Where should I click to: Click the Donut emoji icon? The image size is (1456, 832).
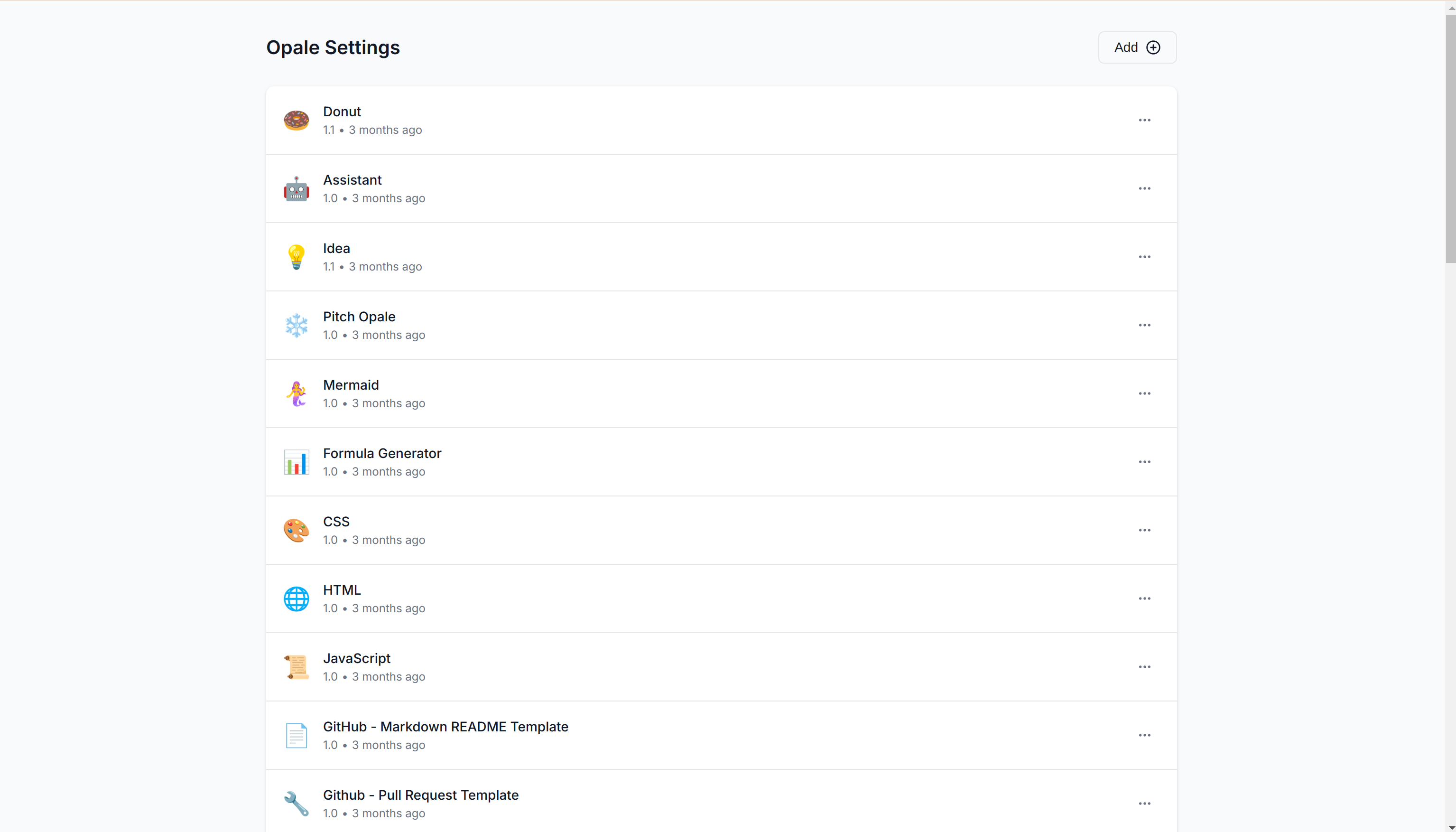coord(296,121)
